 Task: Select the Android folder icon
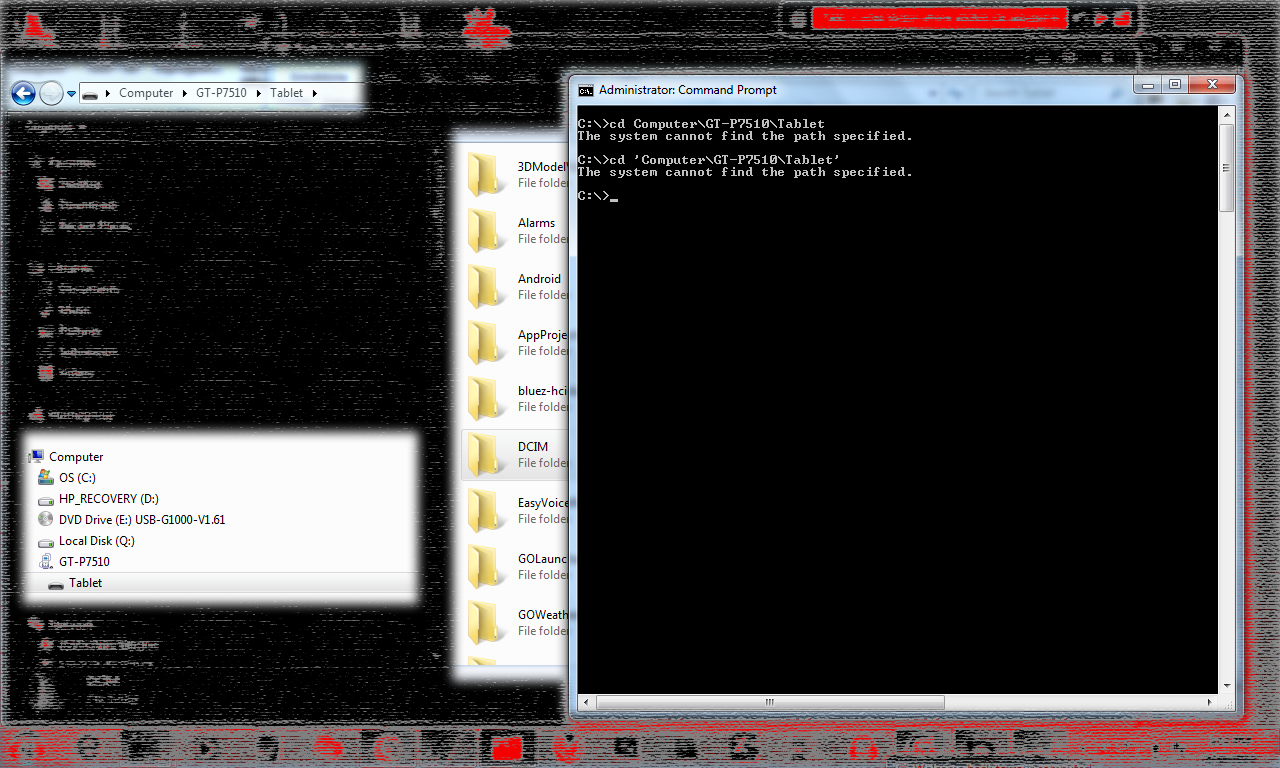pos(487,286)
